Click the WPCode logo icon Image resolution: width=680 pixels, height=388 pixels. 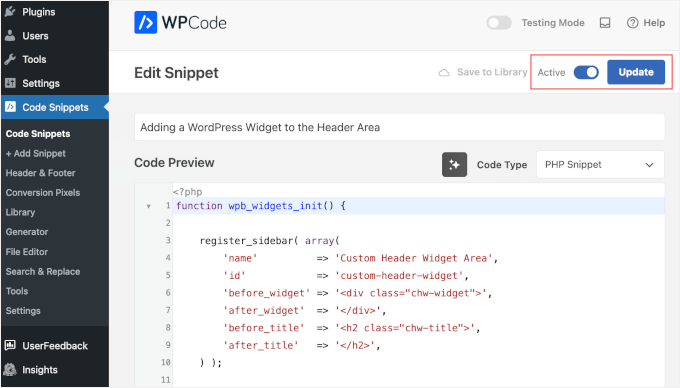tap(145, 23)
